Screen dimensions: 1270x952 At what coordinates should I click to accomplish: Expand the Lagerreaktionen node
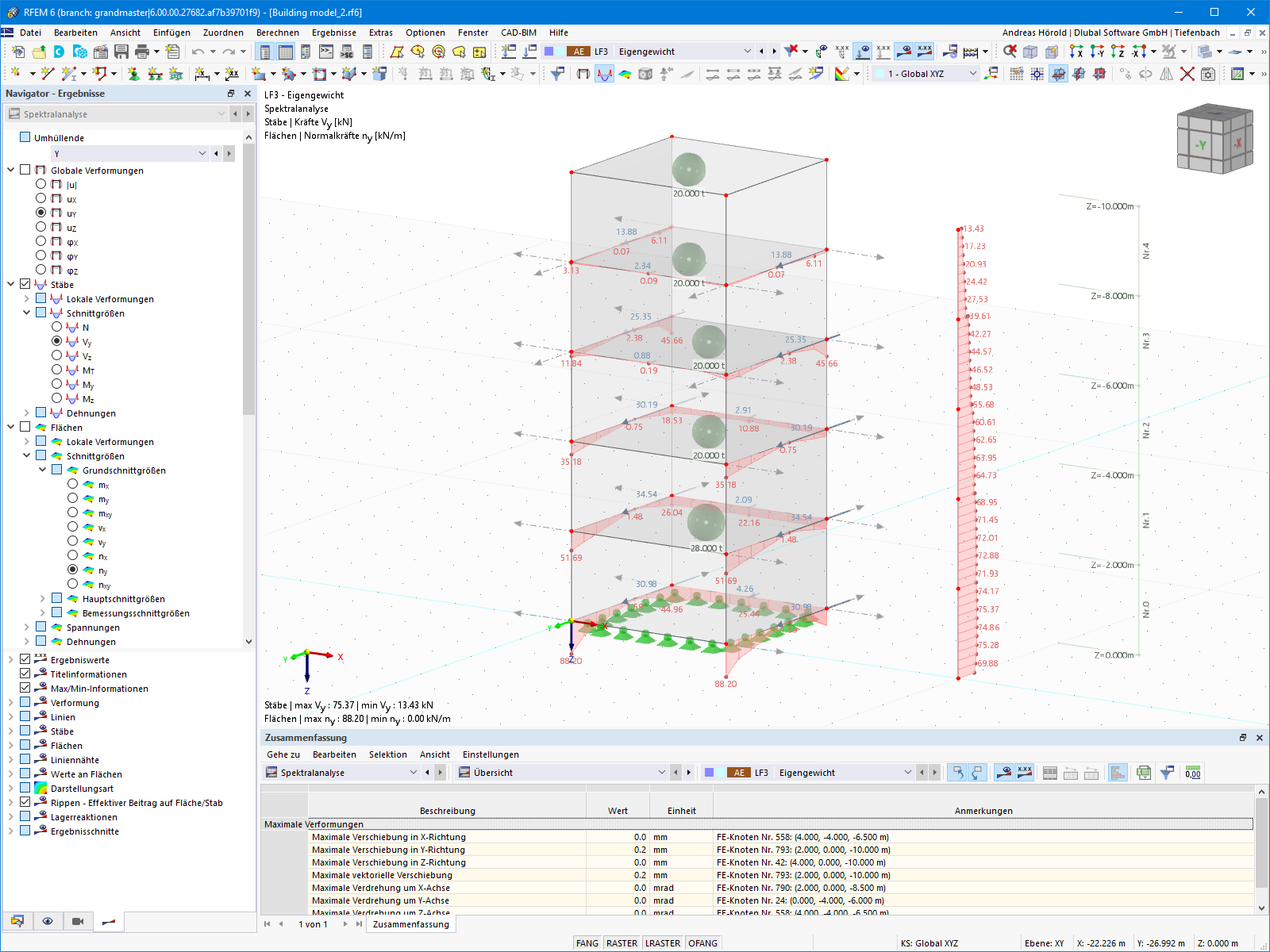[11, 817]
